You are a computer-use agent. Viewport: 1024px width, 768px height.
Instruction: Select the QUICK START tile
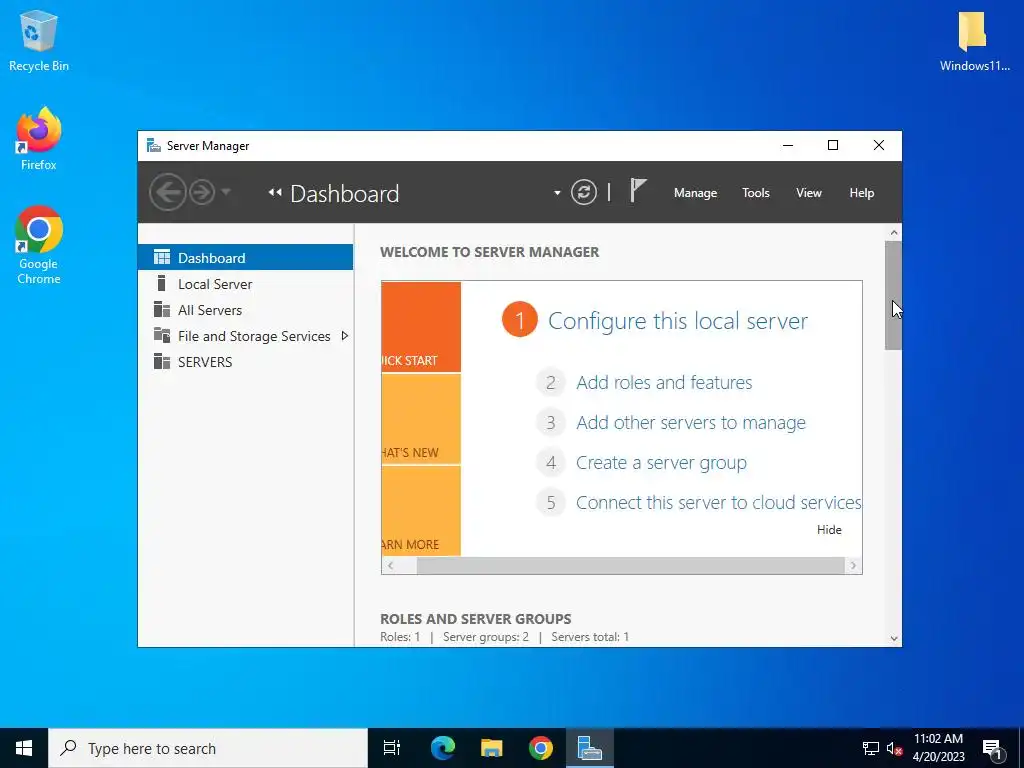421,327
